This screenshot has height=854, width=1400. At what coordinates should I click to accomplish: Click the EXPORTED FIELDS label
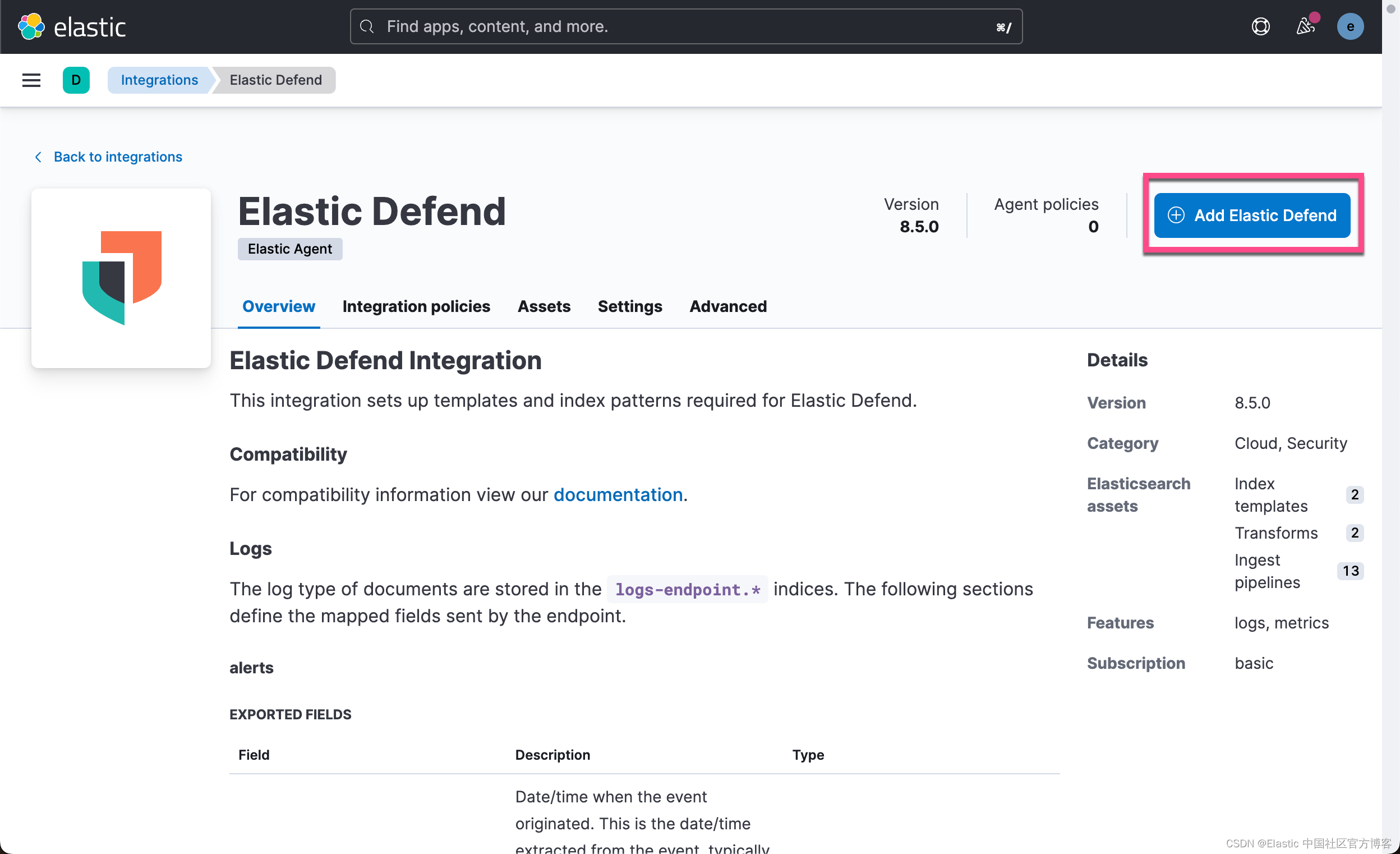(291, 715)
